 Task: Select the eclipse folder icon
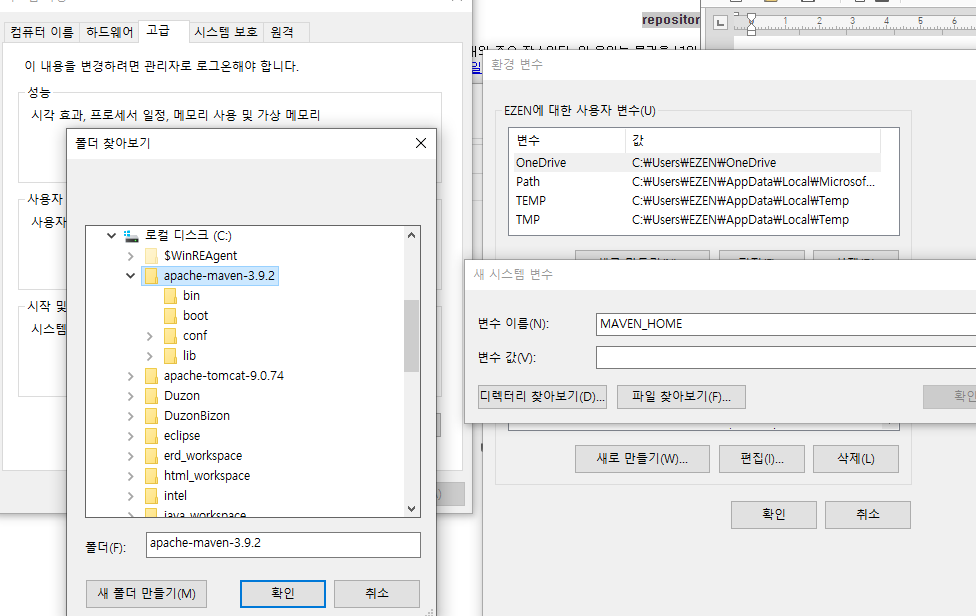click(151, 436)
